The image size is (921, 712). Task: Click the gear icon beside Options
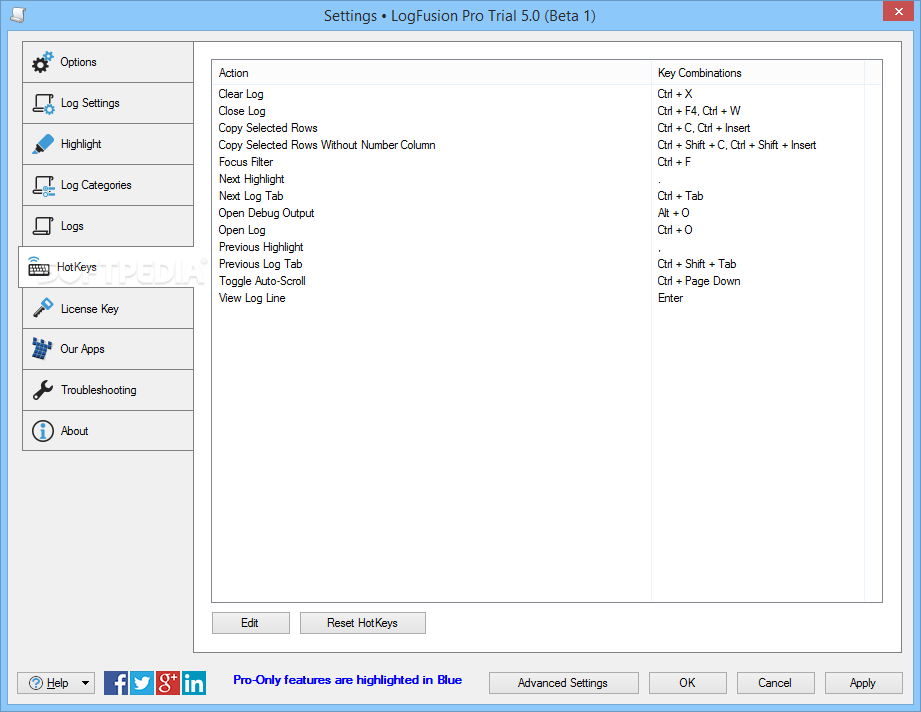click(x=42, y=62)
